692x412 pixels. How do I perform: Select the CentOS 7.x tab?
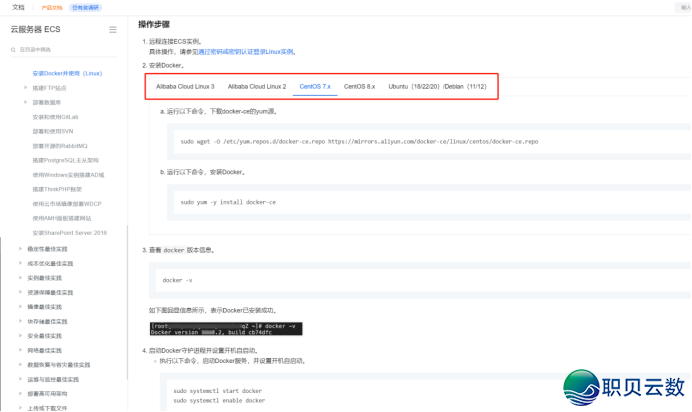315,86
